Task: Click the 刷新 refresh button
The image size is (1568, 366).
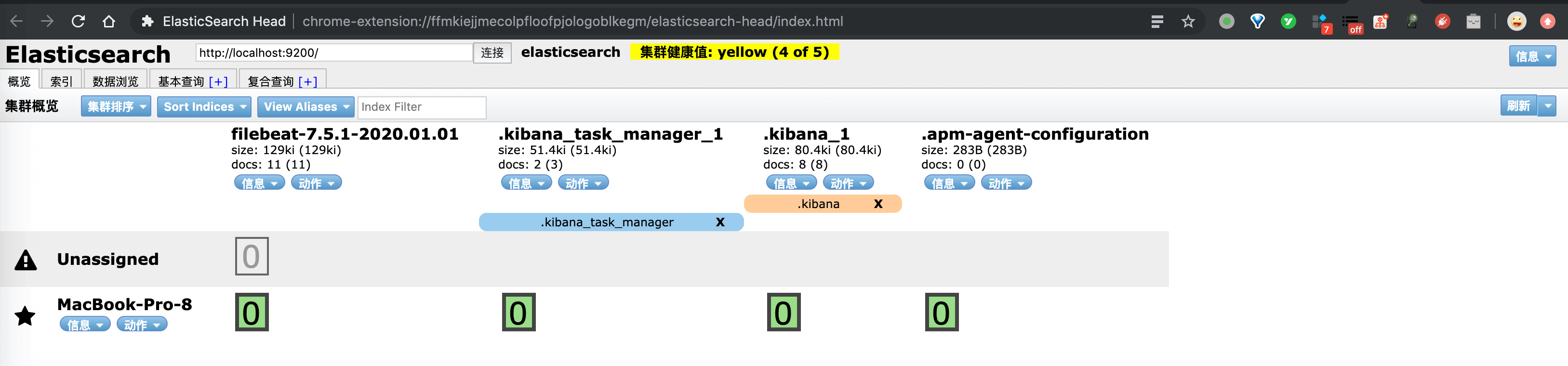Action: tap(1519, 106)
